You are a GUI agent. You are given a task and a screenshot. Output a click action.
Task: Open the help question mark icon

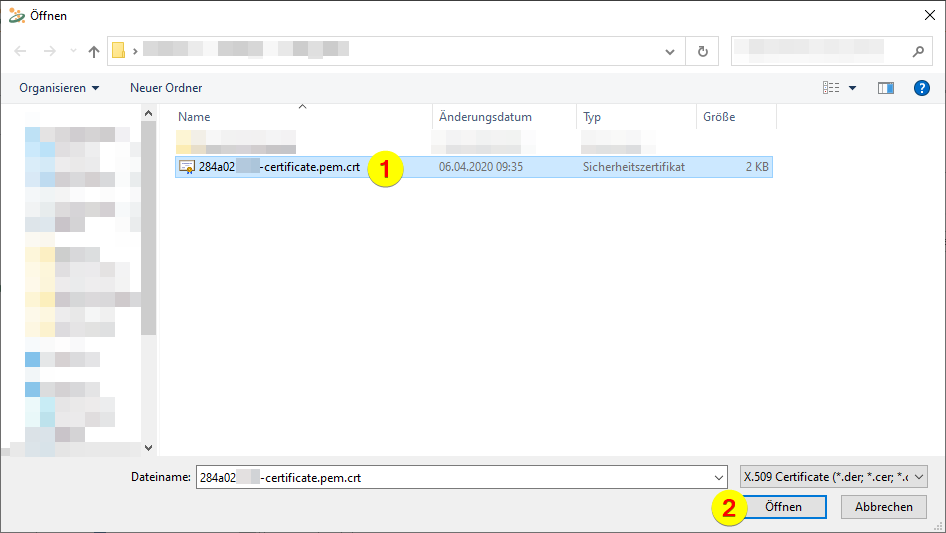coord(922,88)
